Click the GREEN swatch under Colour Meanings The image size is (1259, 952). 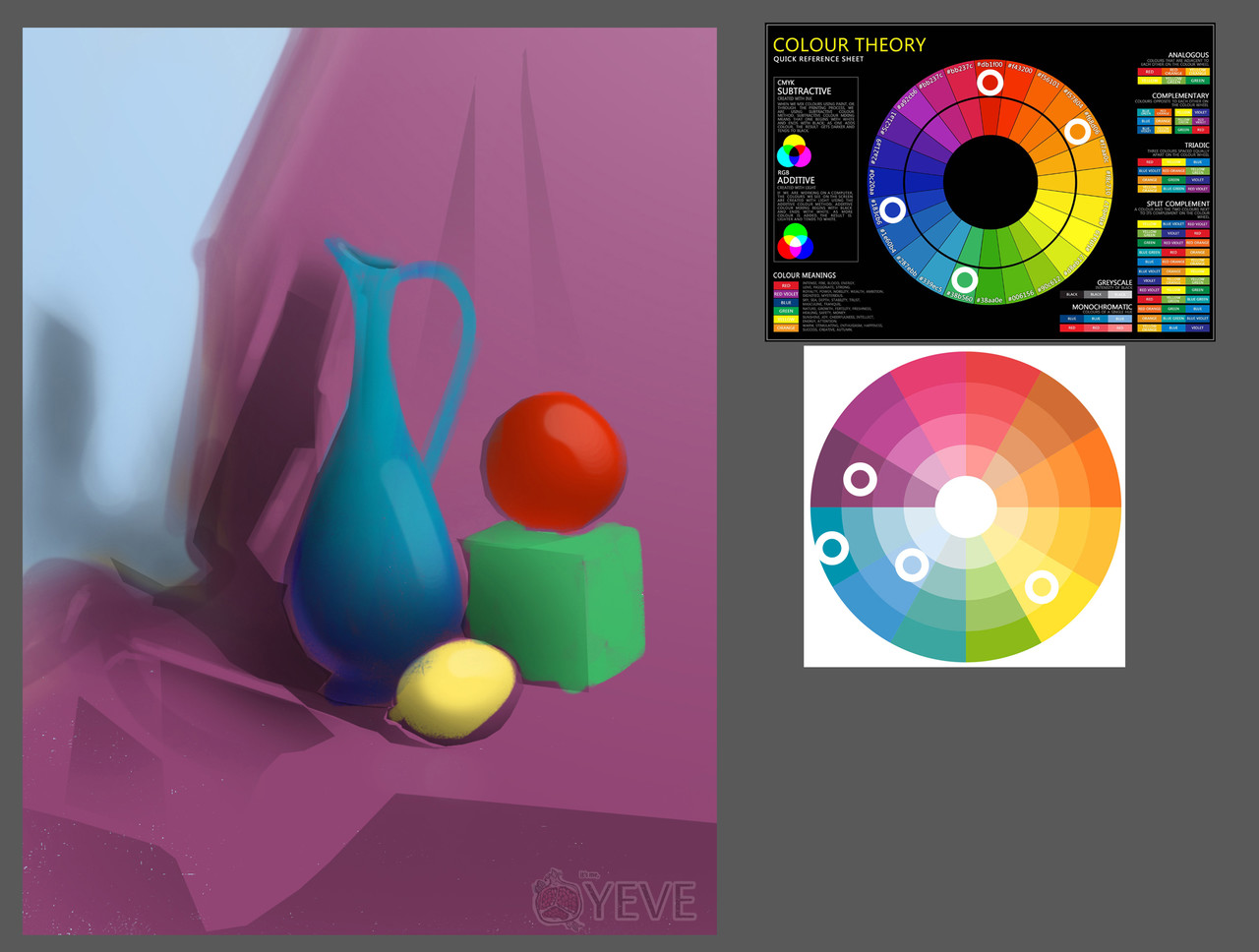click(786, 312)
